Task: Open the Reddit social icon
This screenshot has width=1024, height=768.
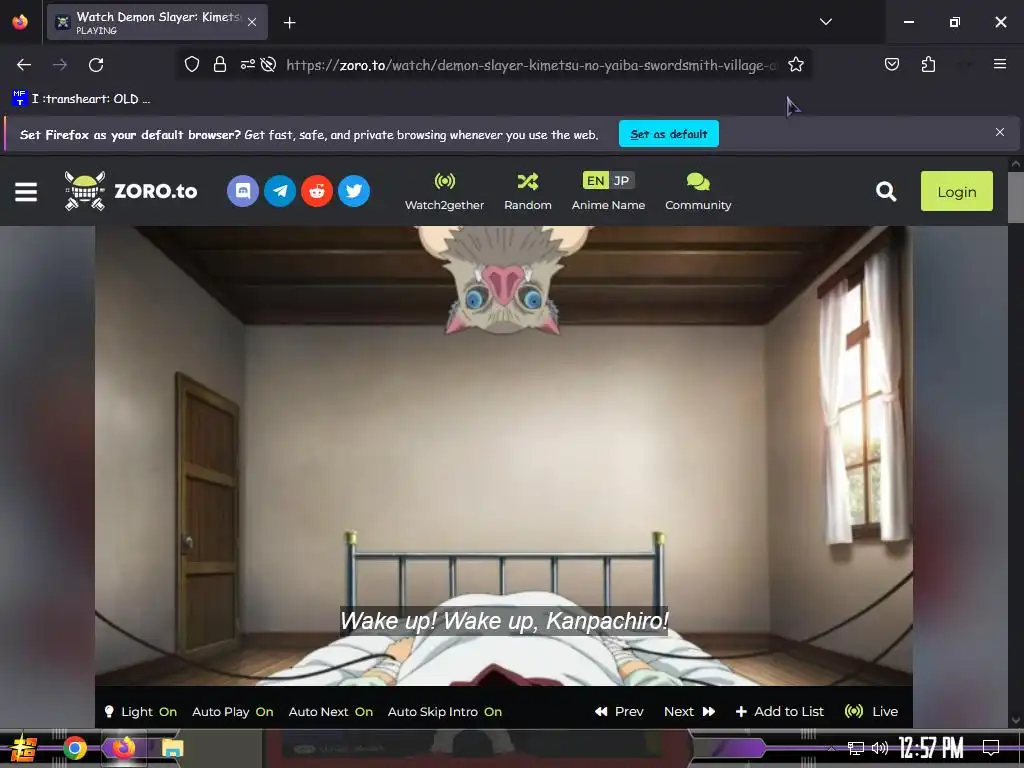Action: tap(317, 191)
